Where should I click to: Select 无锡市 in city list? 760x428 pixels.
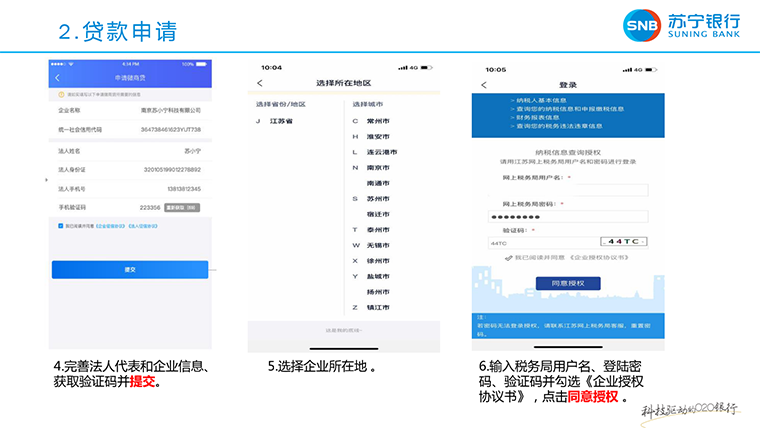pyautogui.click(x=378, y=245)
